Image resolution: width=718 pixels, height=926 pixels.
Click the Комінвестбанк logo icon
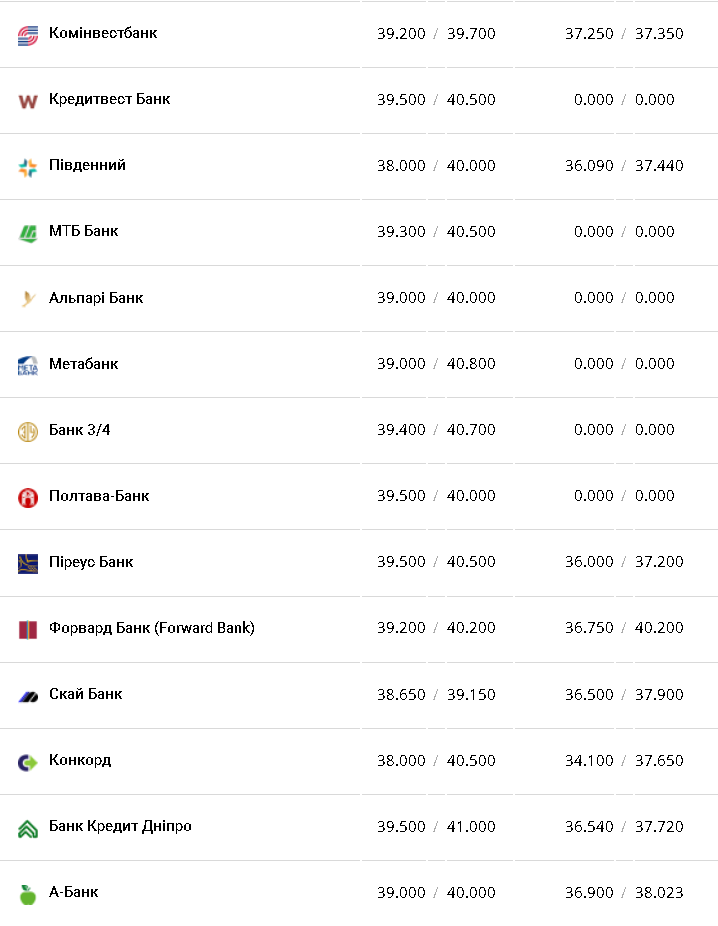point(28,35)
